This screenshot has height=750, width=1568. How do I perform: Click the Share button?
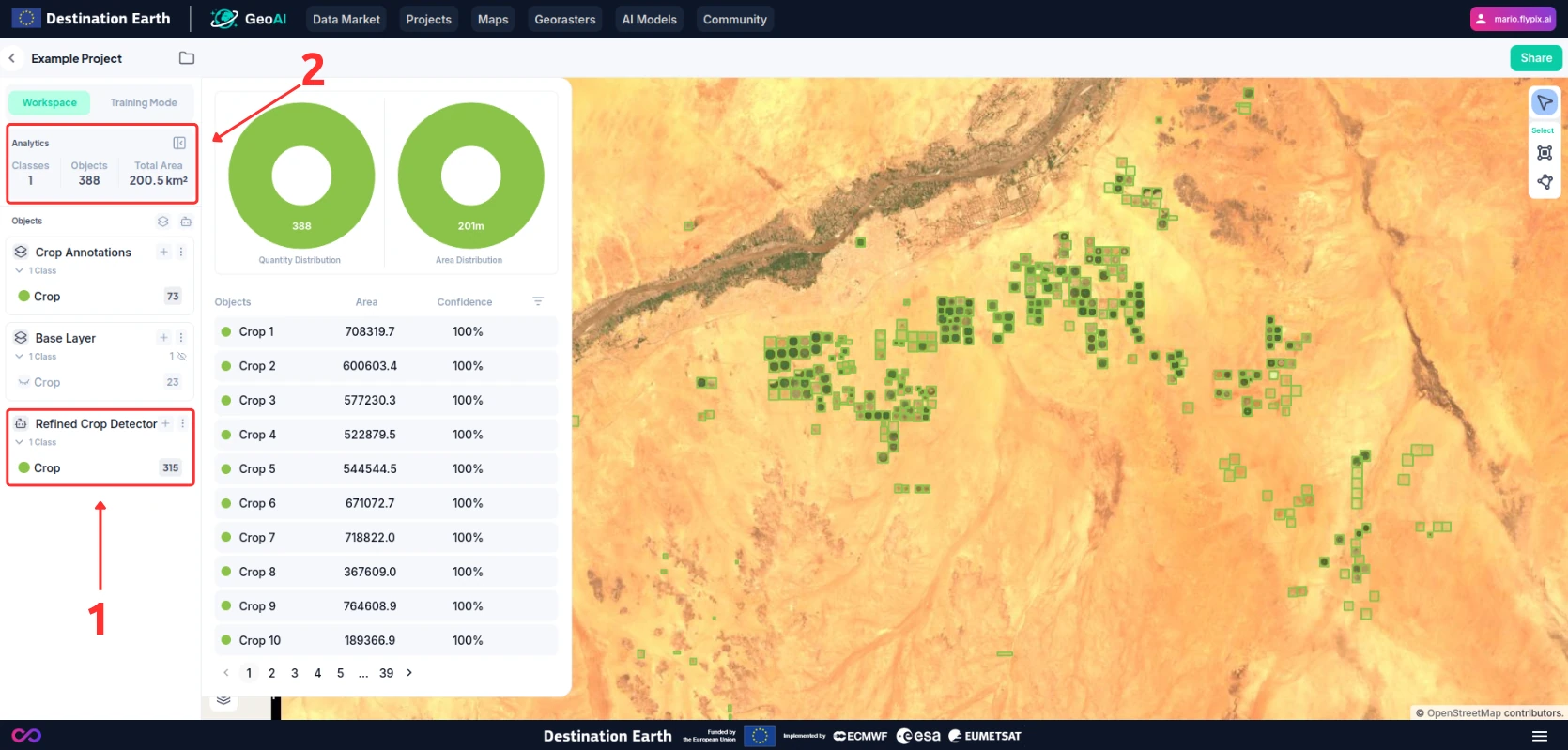point(1536,58)
